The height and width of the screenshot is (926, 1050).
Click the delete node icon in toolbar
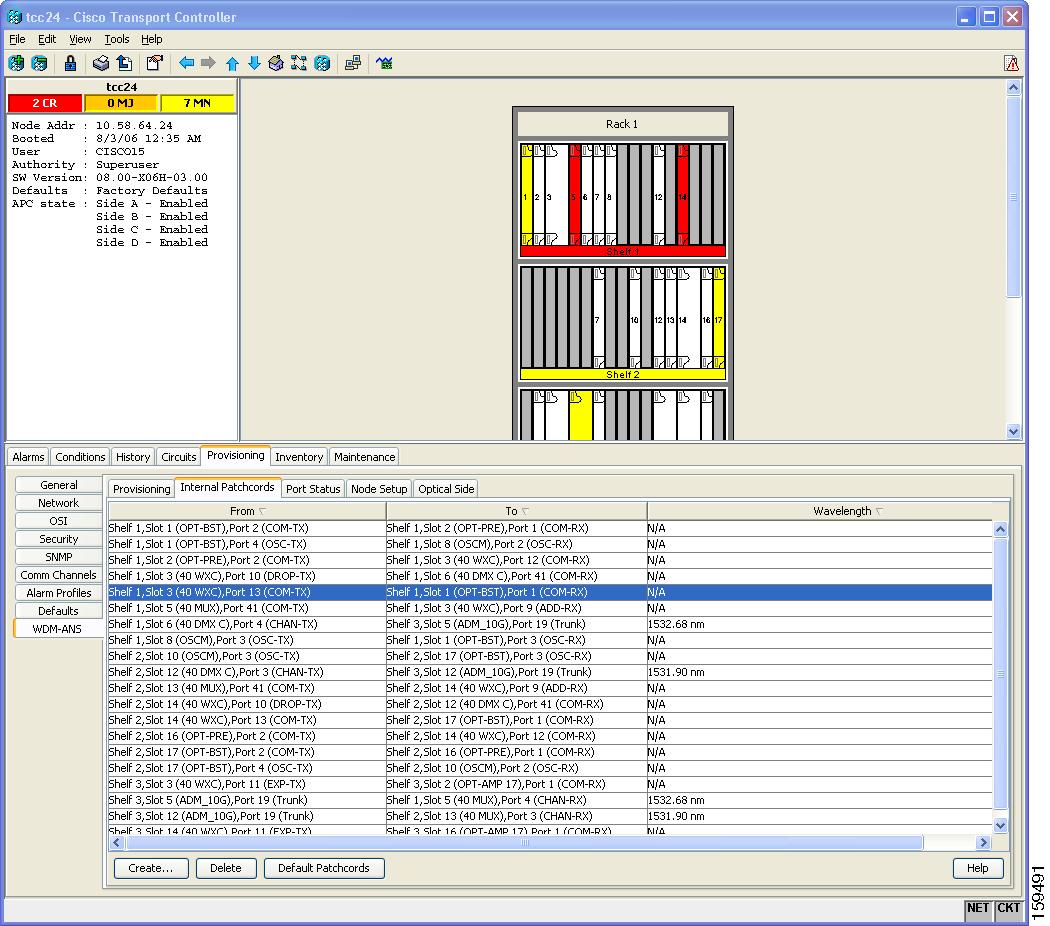tap(40, 63)
